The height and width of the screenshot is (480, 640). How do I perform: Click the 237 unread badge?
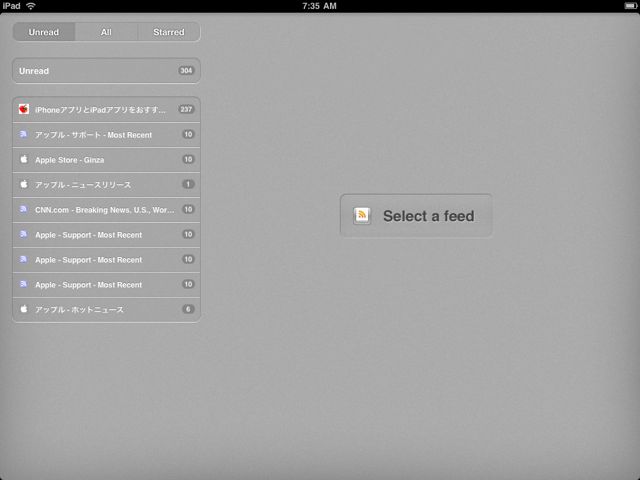tap(186, 109)
